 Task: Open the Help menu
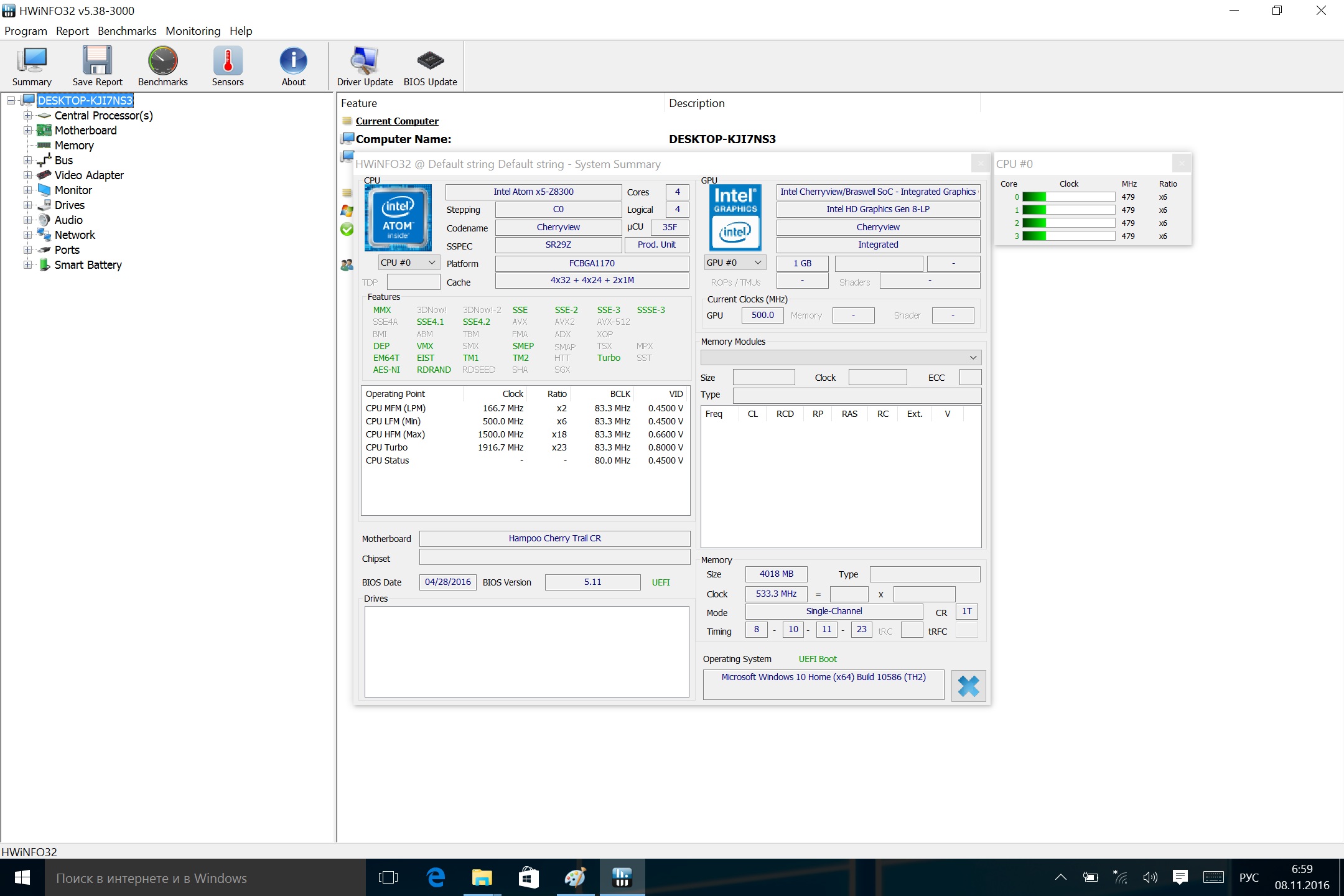(x=241, y=30)
